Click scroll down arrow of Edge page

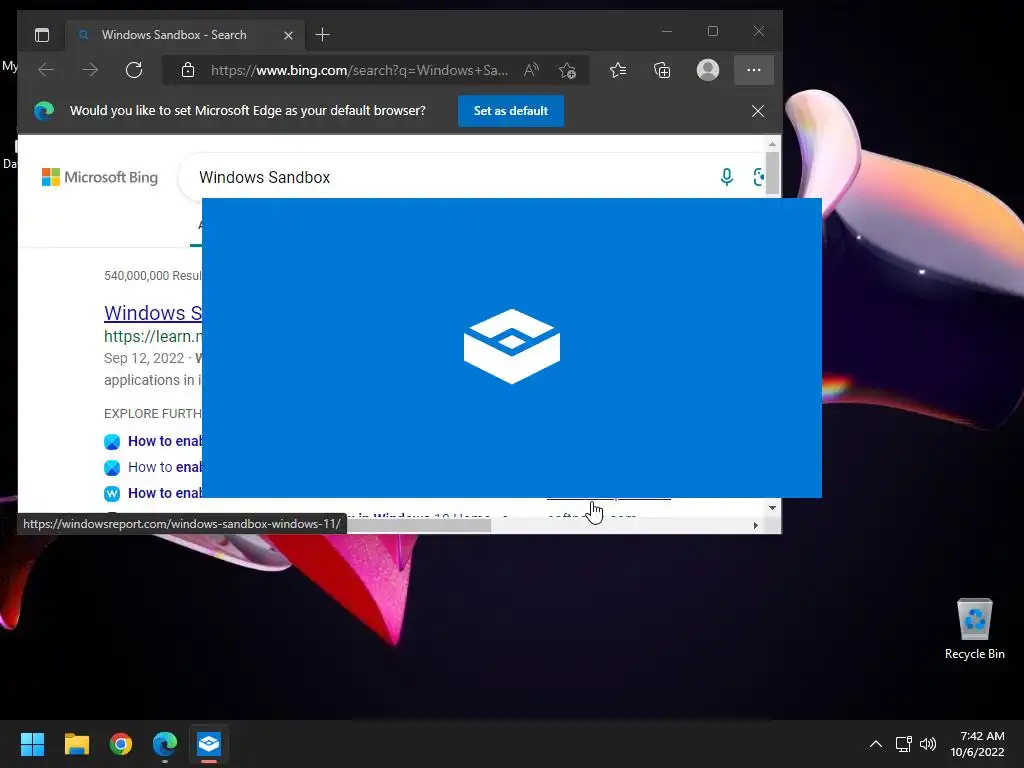click(772, 507)
